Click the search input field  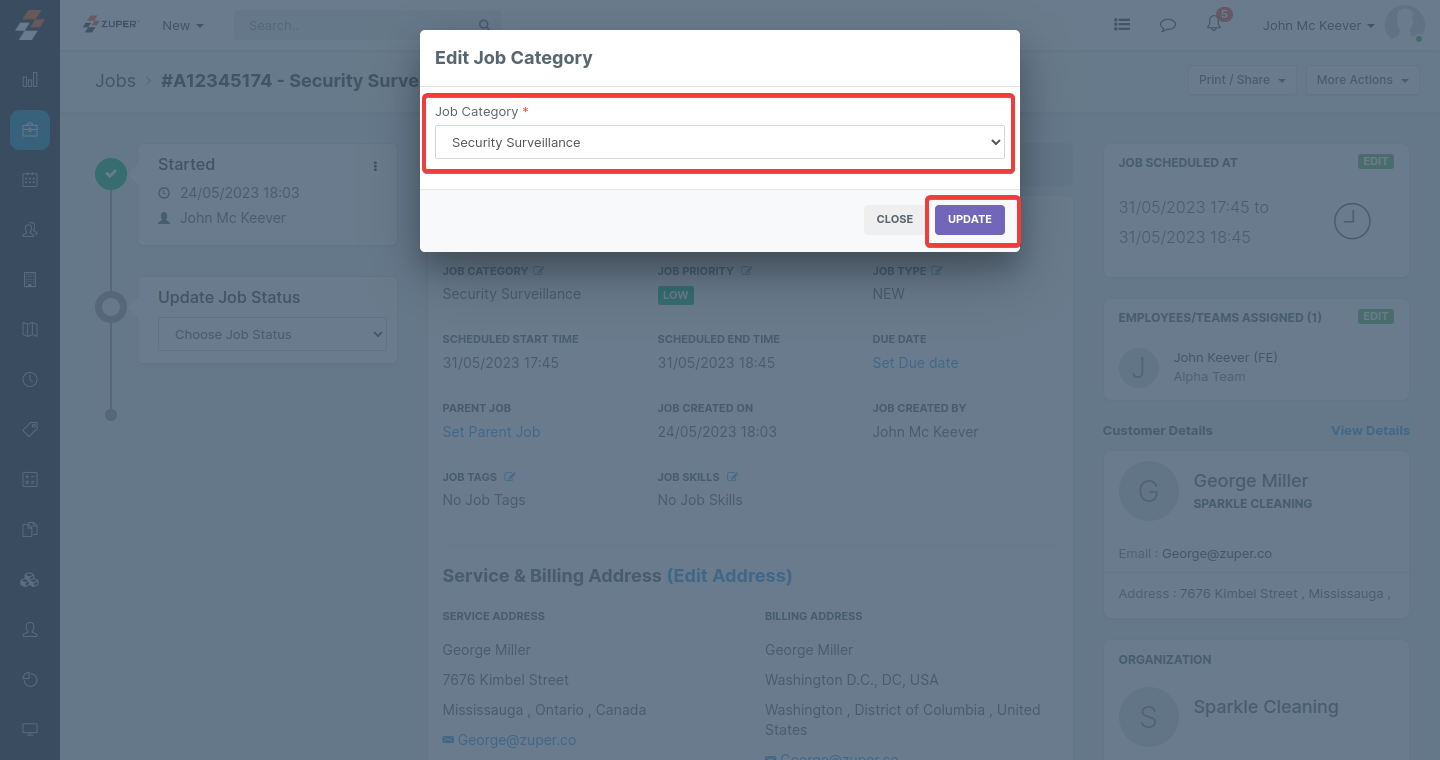click(360, 25)
